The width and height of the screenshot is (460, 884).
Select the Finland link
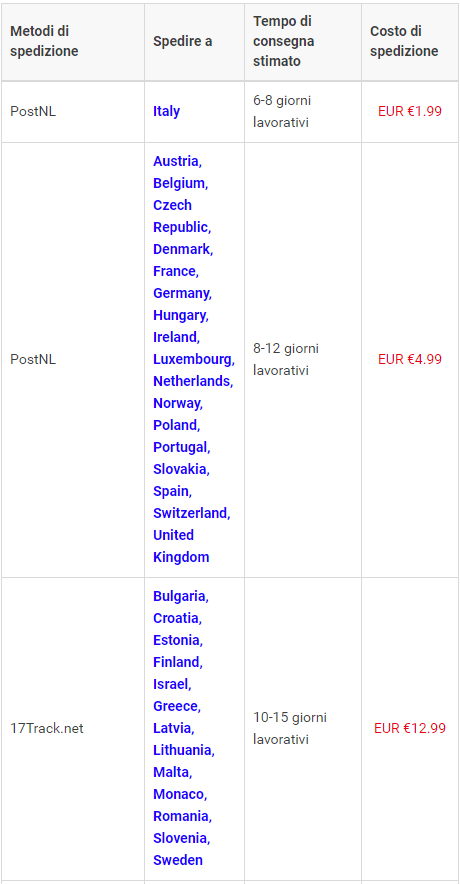(x=176, y=662)
